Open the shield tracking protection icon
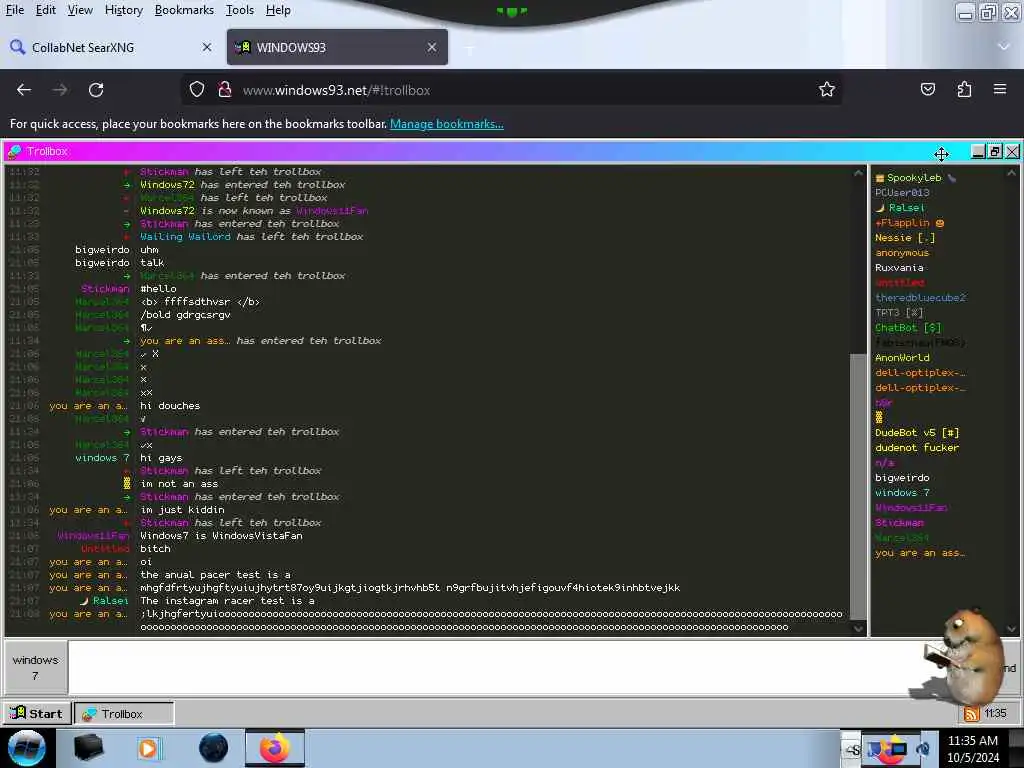The image size is (1024, 768). click(x=197, y=89)
